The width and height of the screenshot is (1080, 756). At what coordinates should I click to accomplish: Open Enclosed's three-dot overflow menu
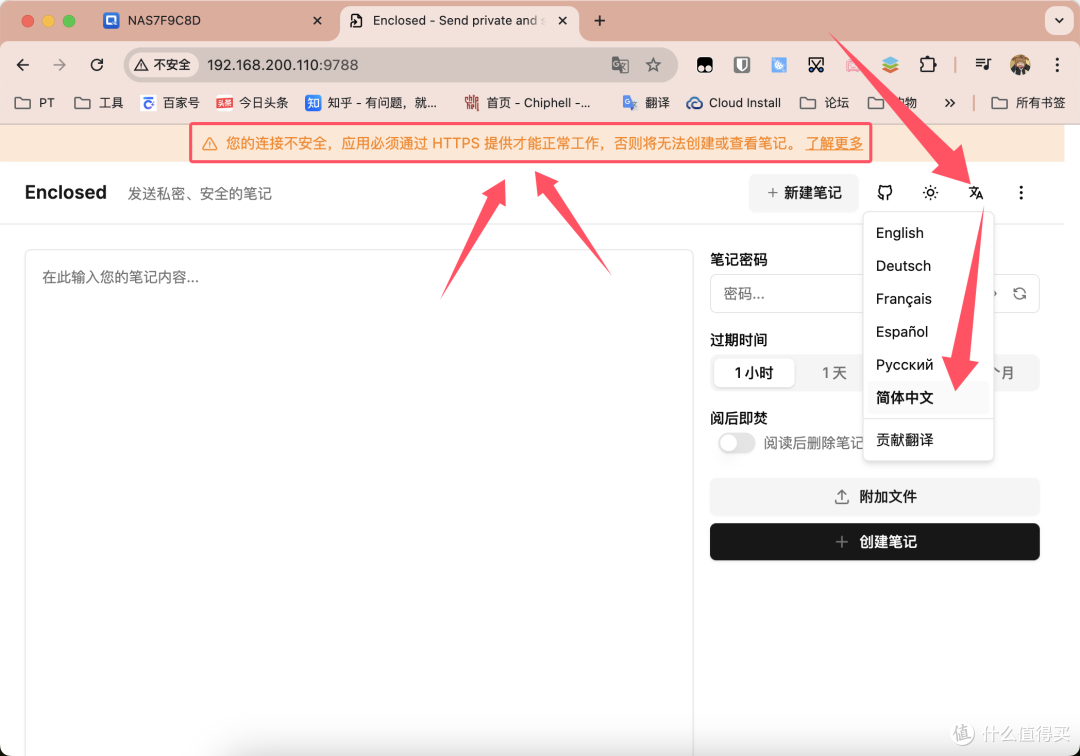1021,192
